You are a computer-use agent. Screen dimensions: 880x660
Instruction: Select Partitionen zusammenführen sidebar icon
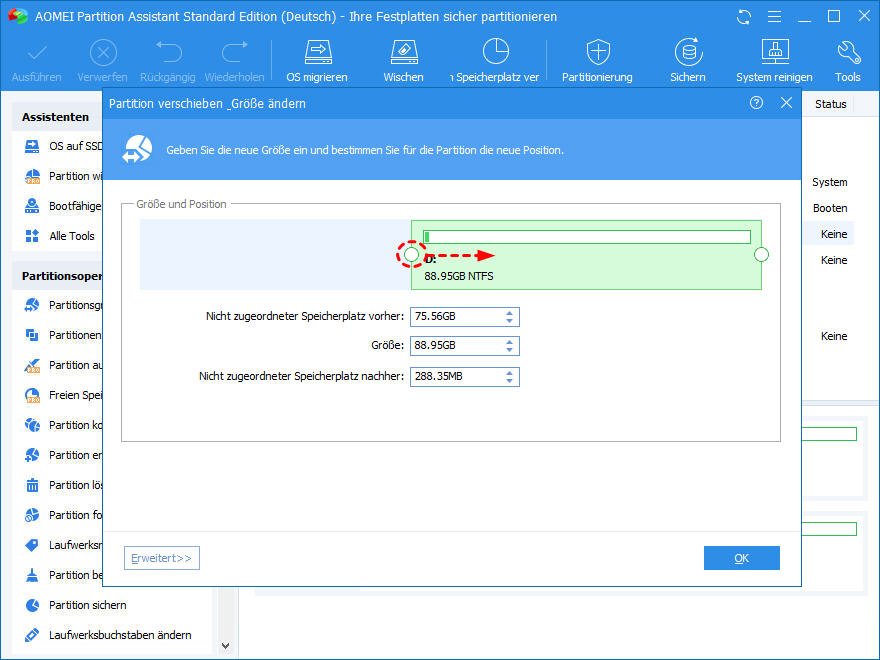32,335
